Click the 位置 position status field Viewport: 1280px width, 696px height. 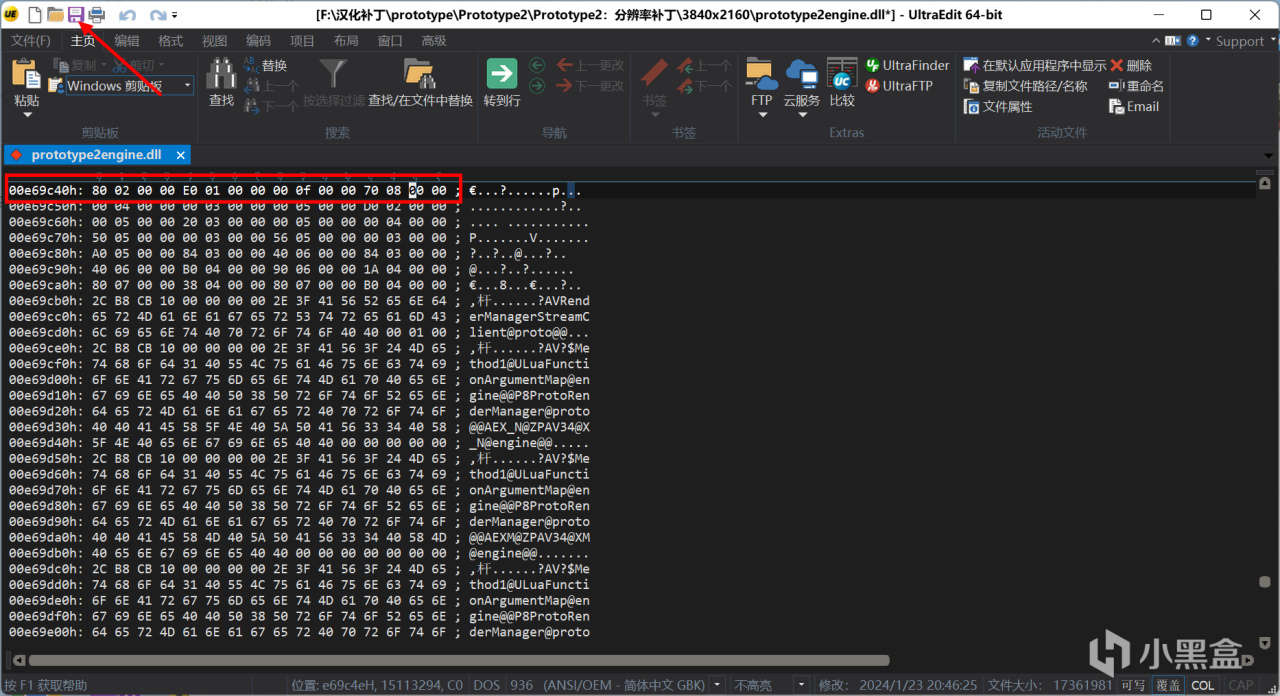coord(375,686)
